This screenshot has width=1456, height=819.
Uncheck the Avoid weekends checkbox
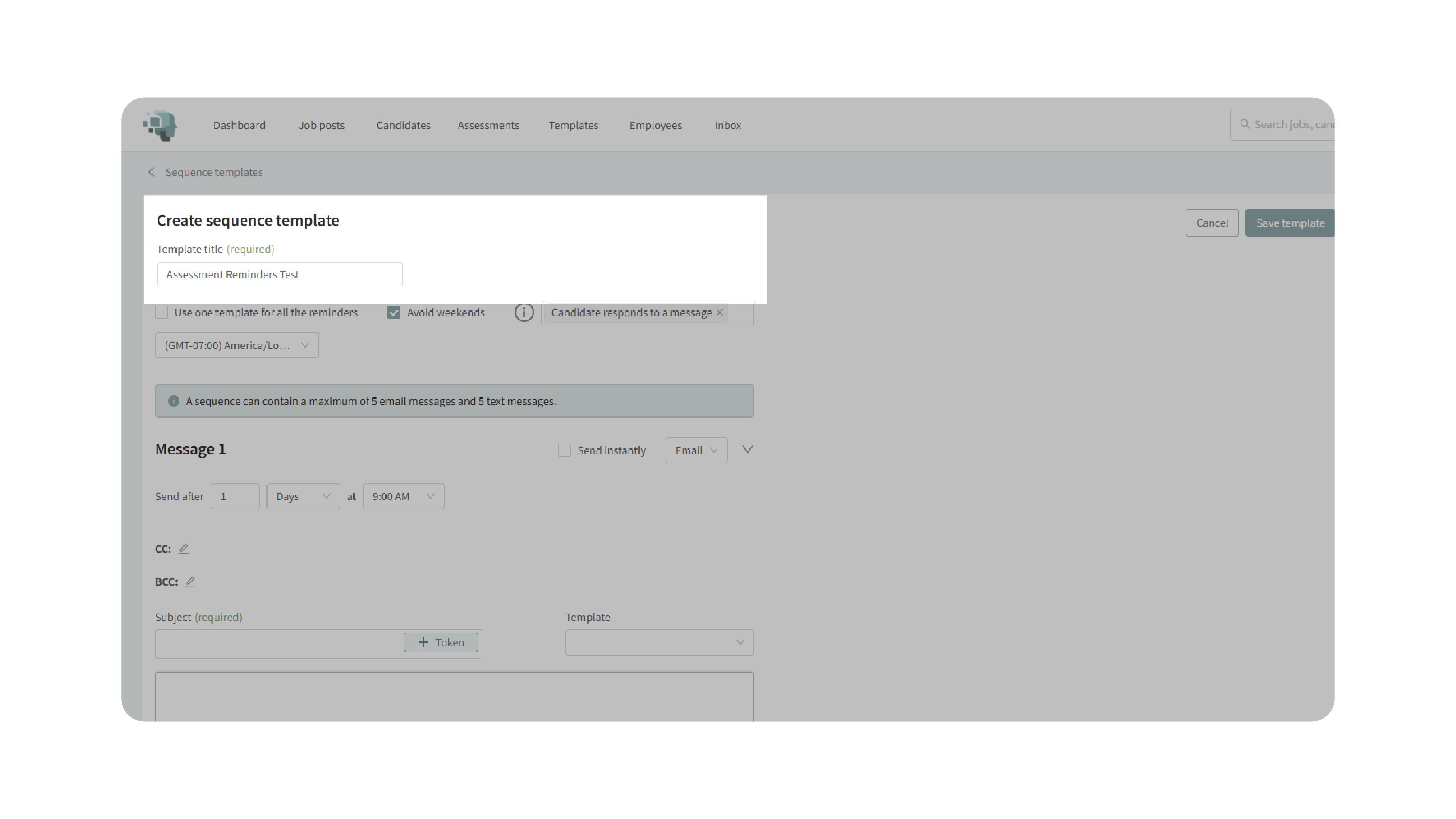393,313
